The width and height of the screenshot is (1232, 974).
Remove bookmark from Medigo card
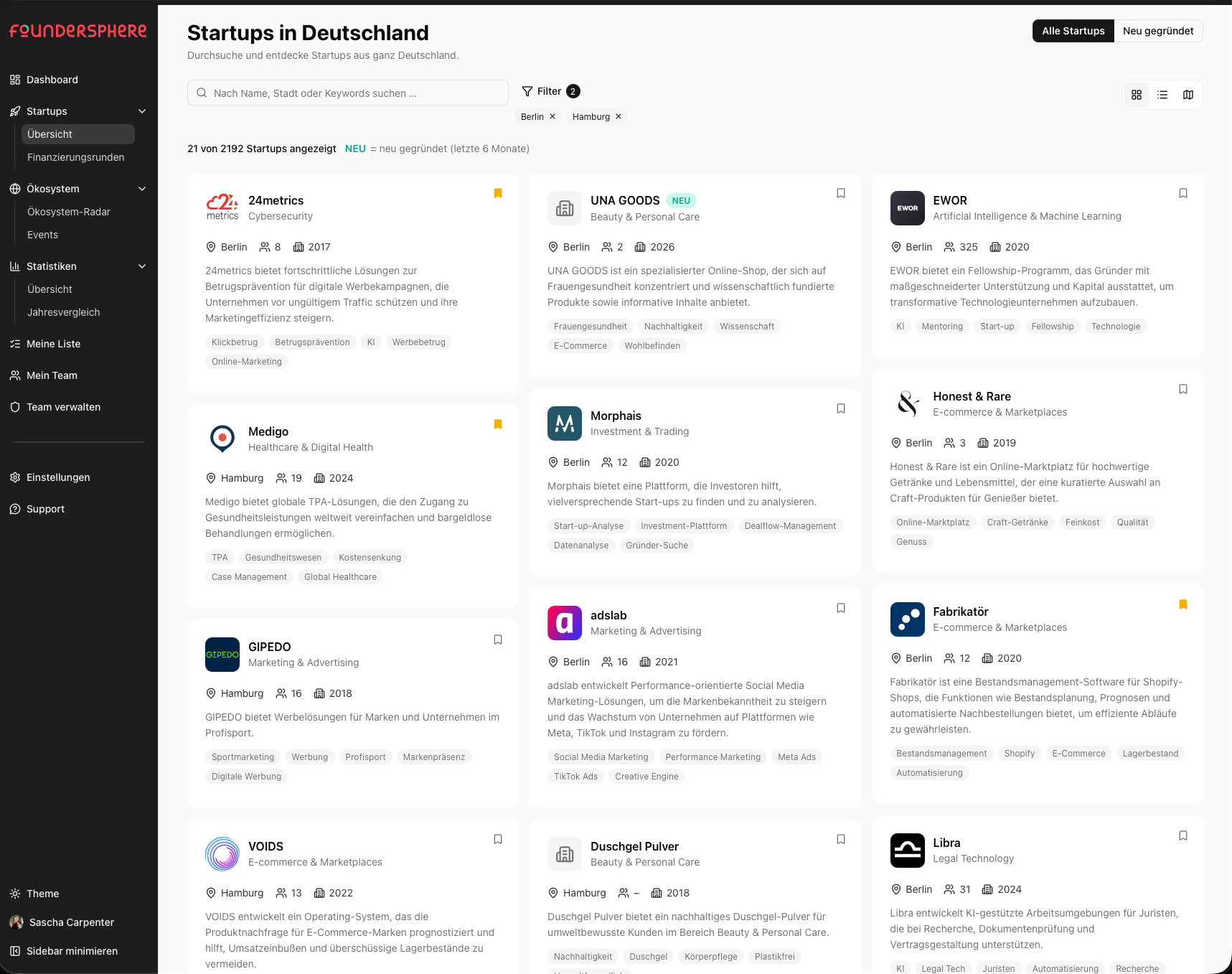coord(498,424)
